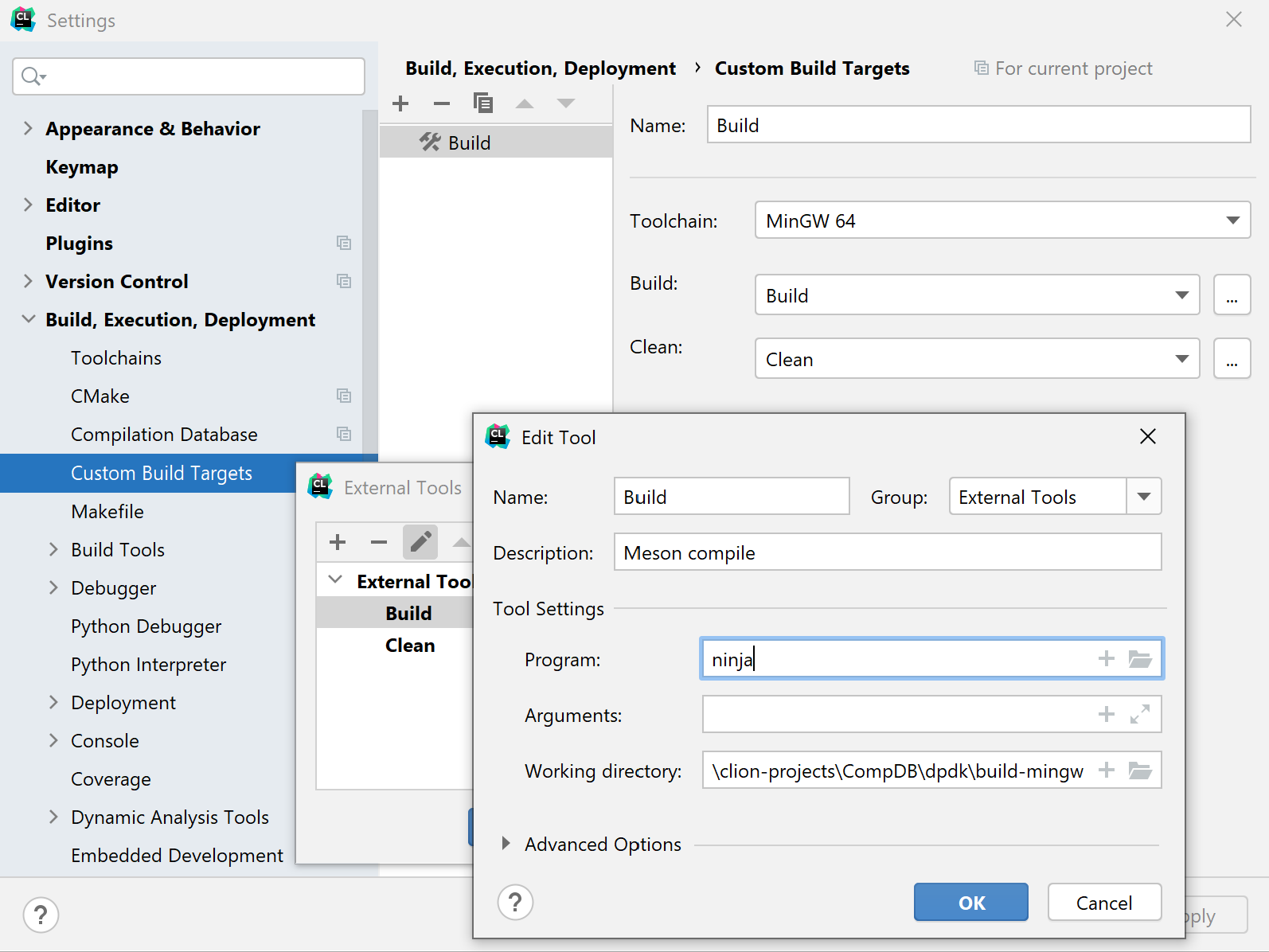This screenshot has height=952, width=1269.
Task: Insert macro in Arguments field
Action: tap(1107, 714)
